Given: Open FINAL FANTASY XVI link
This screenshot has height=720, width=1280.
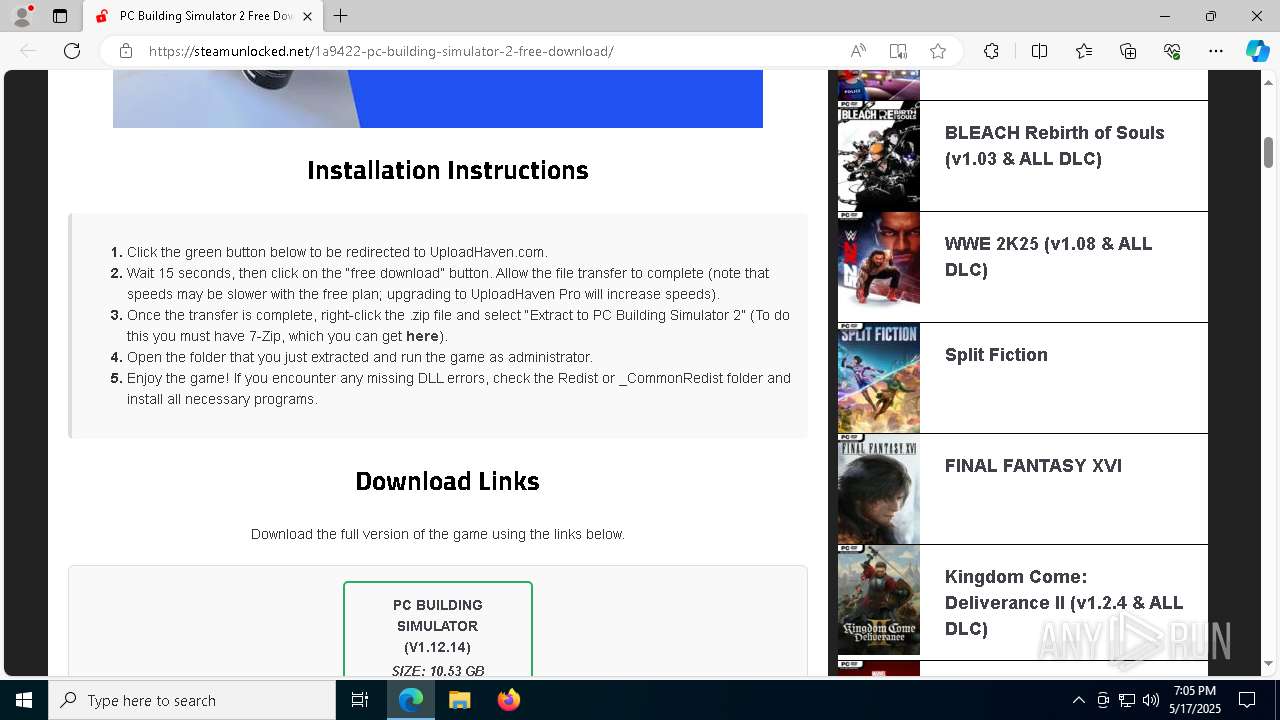Looking at the screenshot, I should tap(1033, 466).
